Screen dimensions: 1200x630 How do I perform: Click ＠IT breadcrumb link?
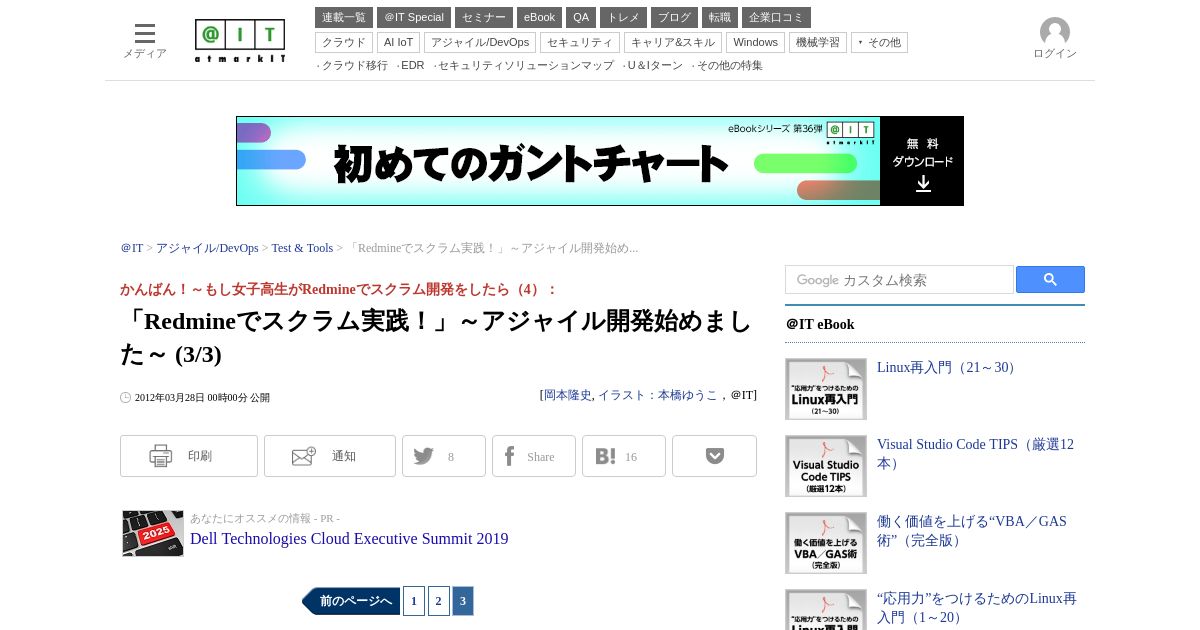(x=132, y=248)
